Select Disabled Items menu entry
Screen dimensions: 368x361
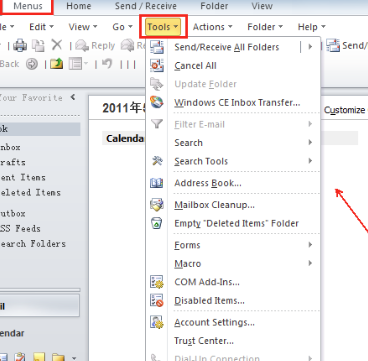pos(233,301)
